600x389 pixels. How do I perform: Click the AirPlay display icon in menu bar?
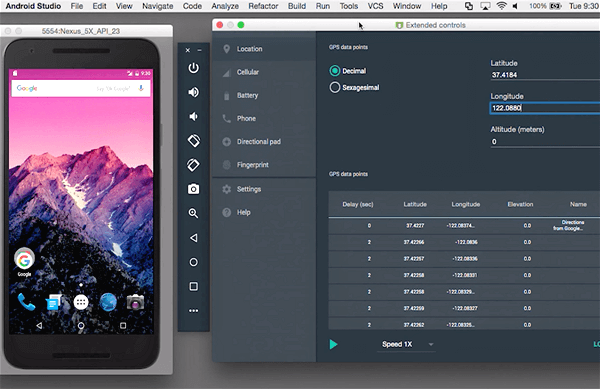click(485, 6)
